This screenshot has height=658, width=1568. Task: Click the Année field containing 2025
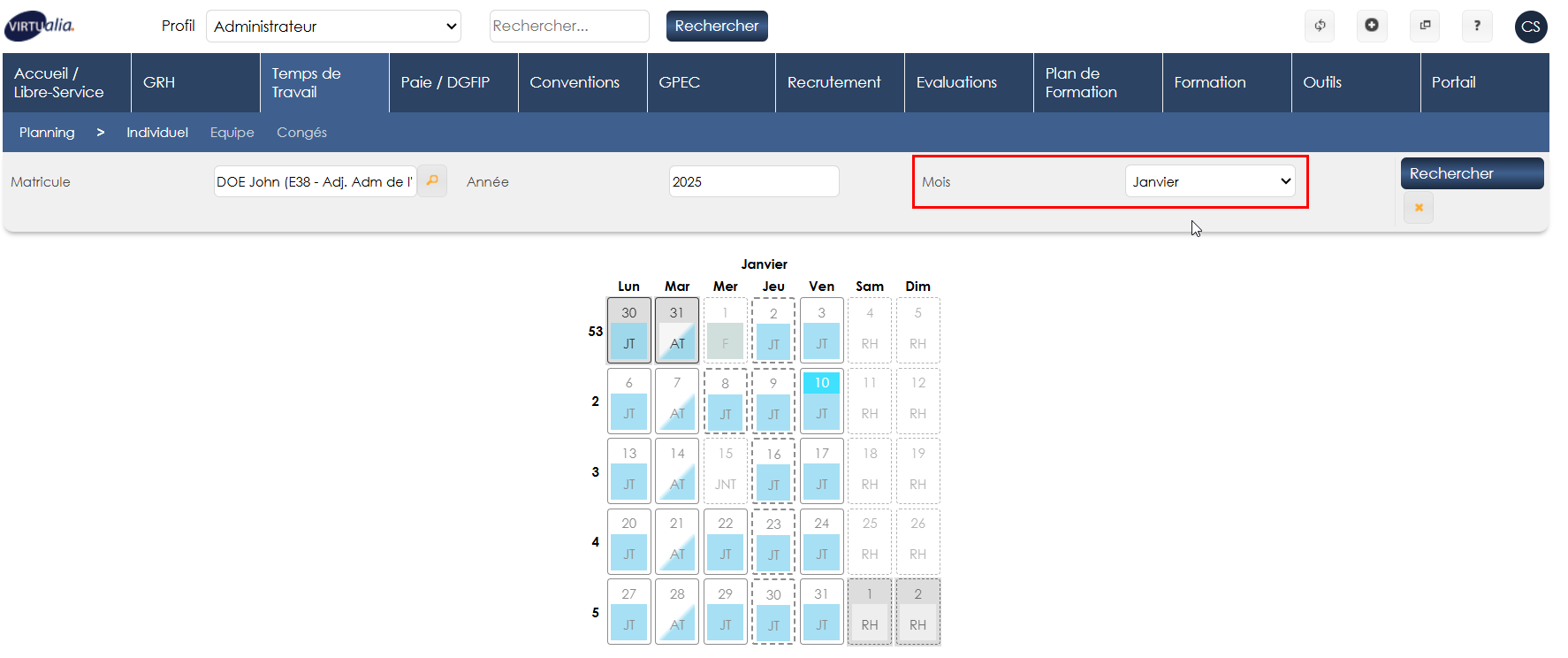click(x=753, y=181)
